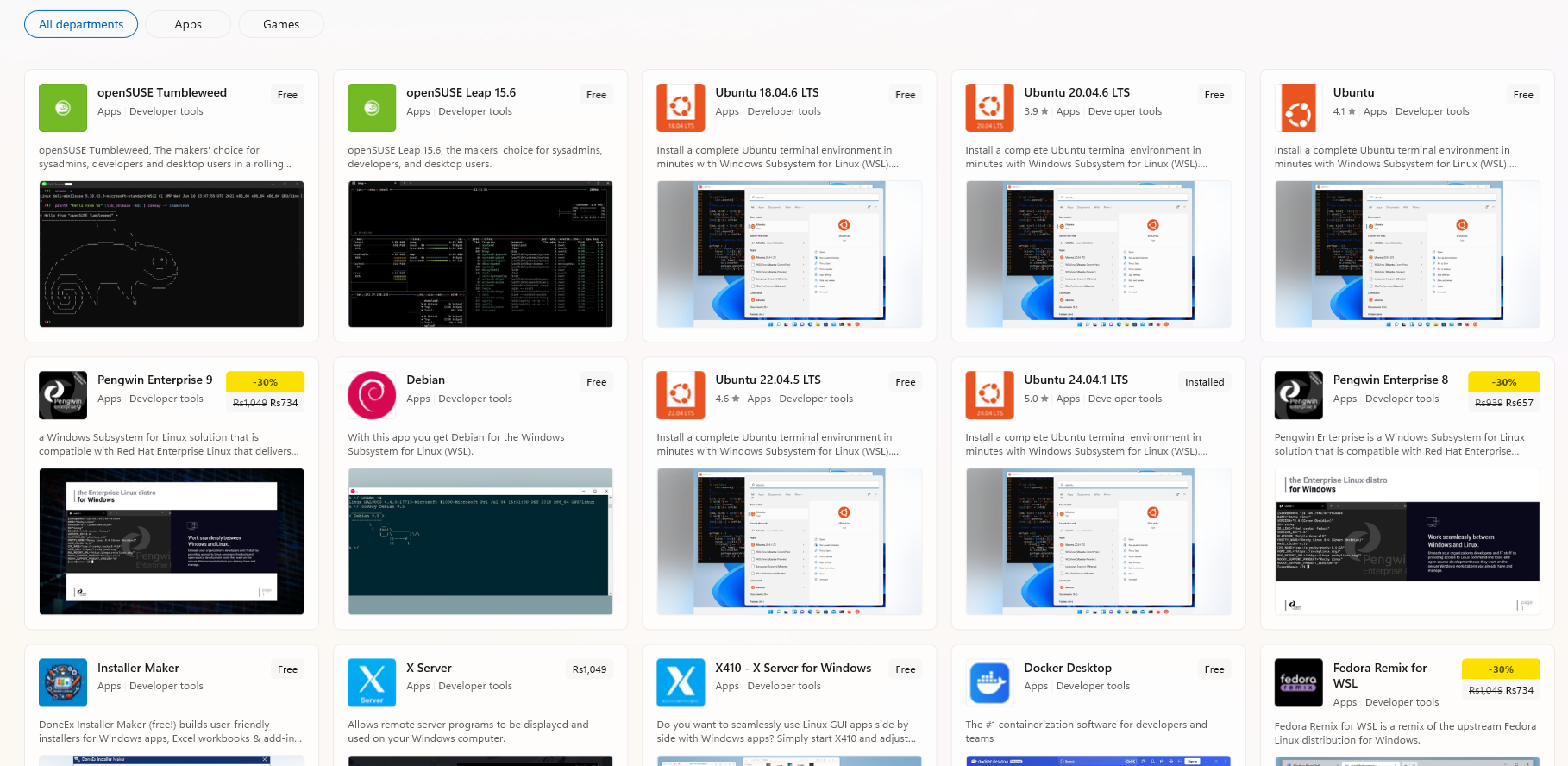Click the 4.6 star rating on Ubuntu 22.04.5
Image resolution: width=1568 pixels, height=766 pixels.
point(727,399)
